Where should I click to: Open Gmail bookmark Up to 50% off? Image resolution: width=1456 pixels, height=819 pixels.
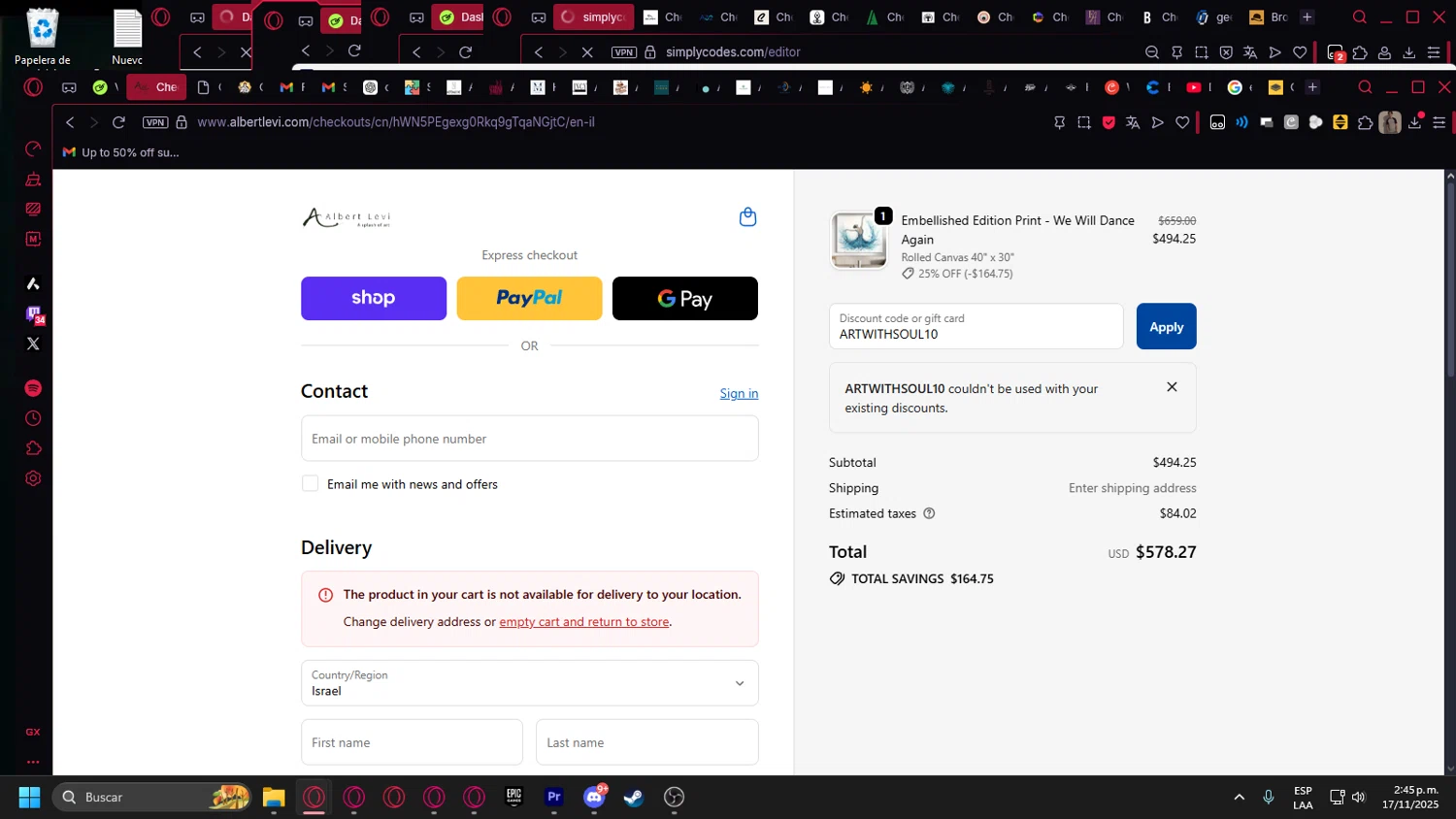pos(121,152)
